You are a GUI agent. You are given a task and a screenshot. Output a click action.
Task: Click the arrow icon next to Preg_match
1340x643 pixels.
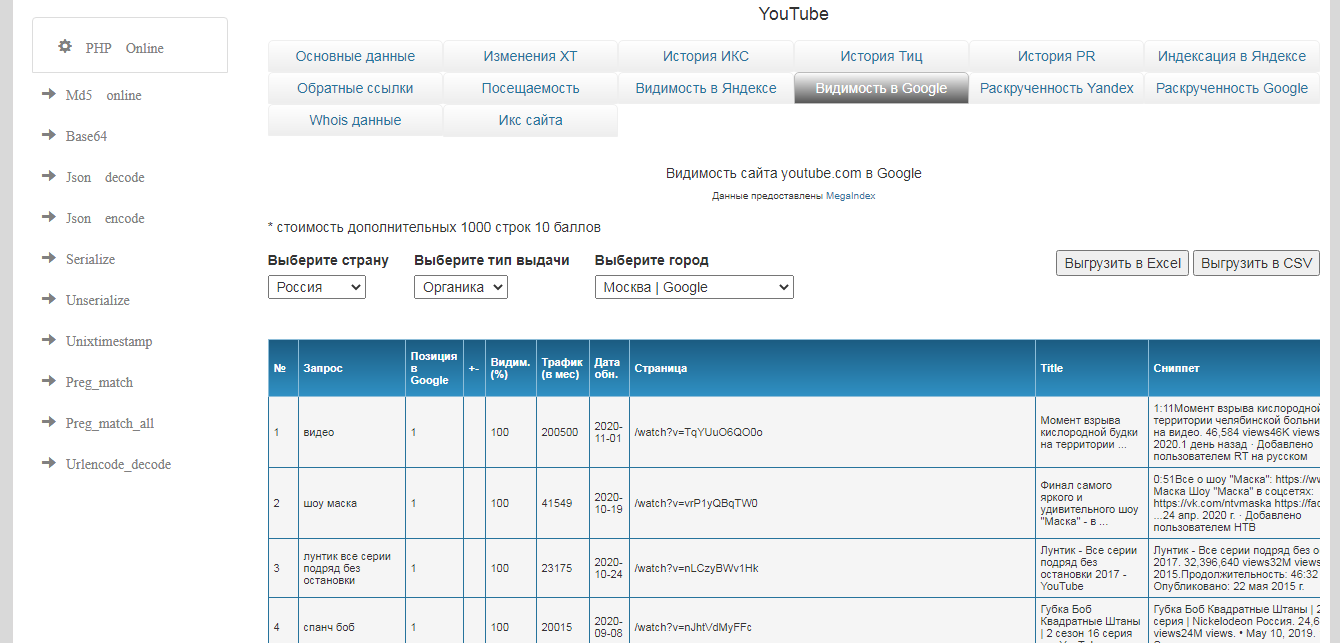tap(48, 381)
